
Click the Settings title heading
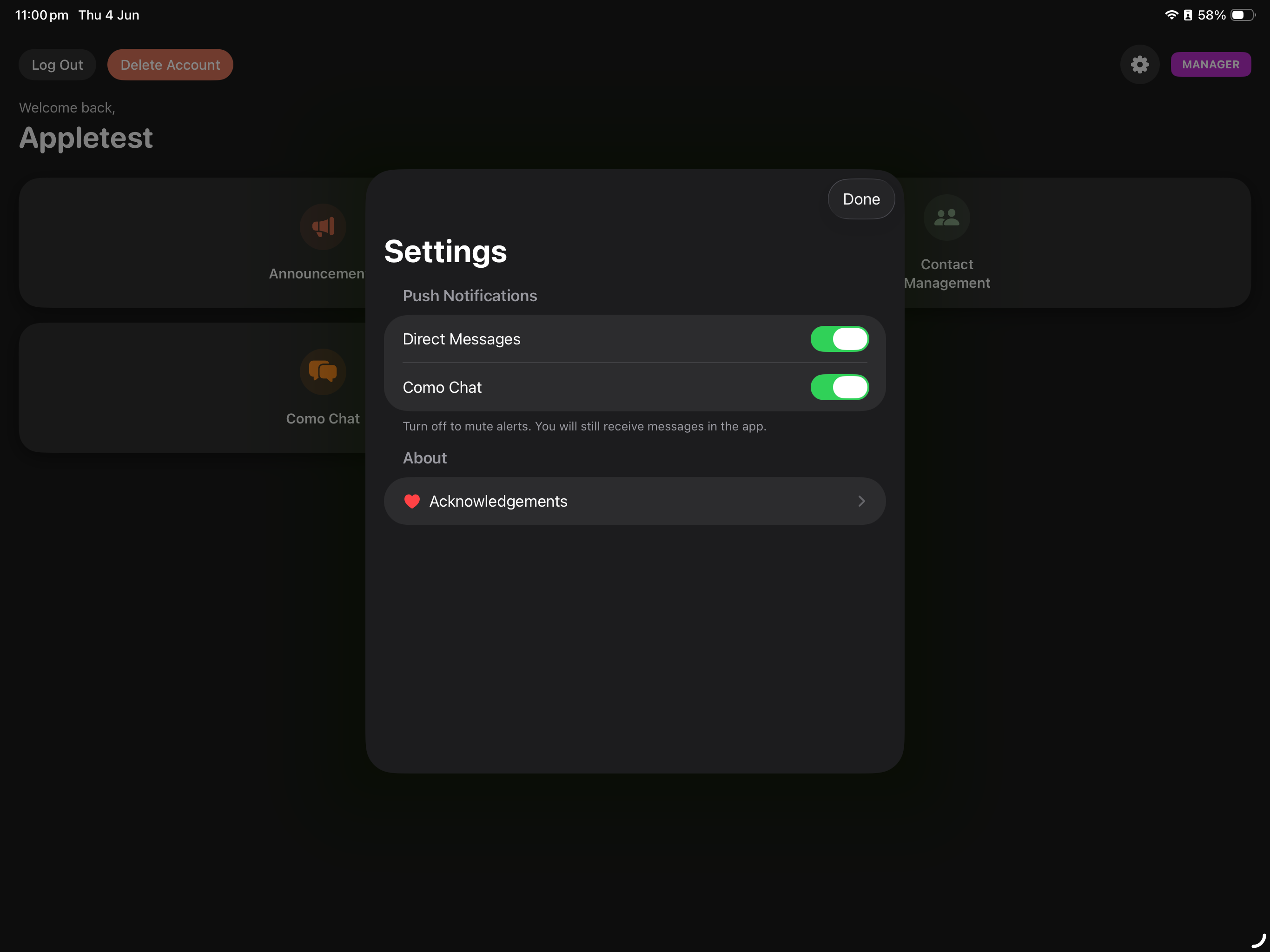click(x=445, y=251)
